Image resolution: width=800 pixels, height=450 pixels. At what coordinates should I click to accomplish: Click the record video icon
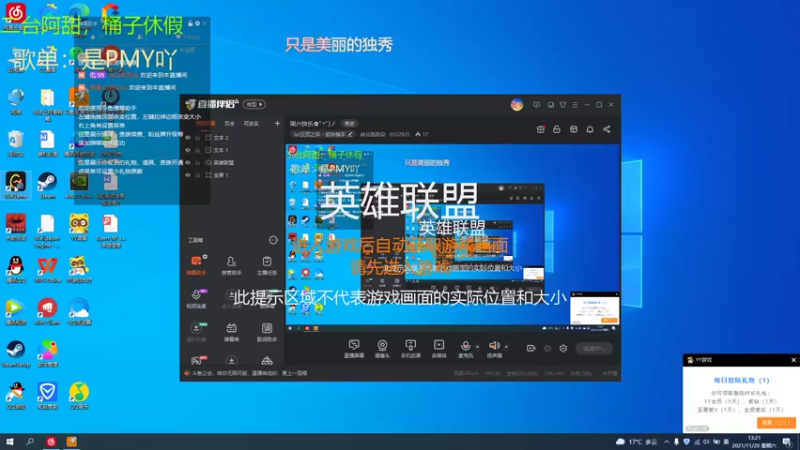[x=531, y=348]
